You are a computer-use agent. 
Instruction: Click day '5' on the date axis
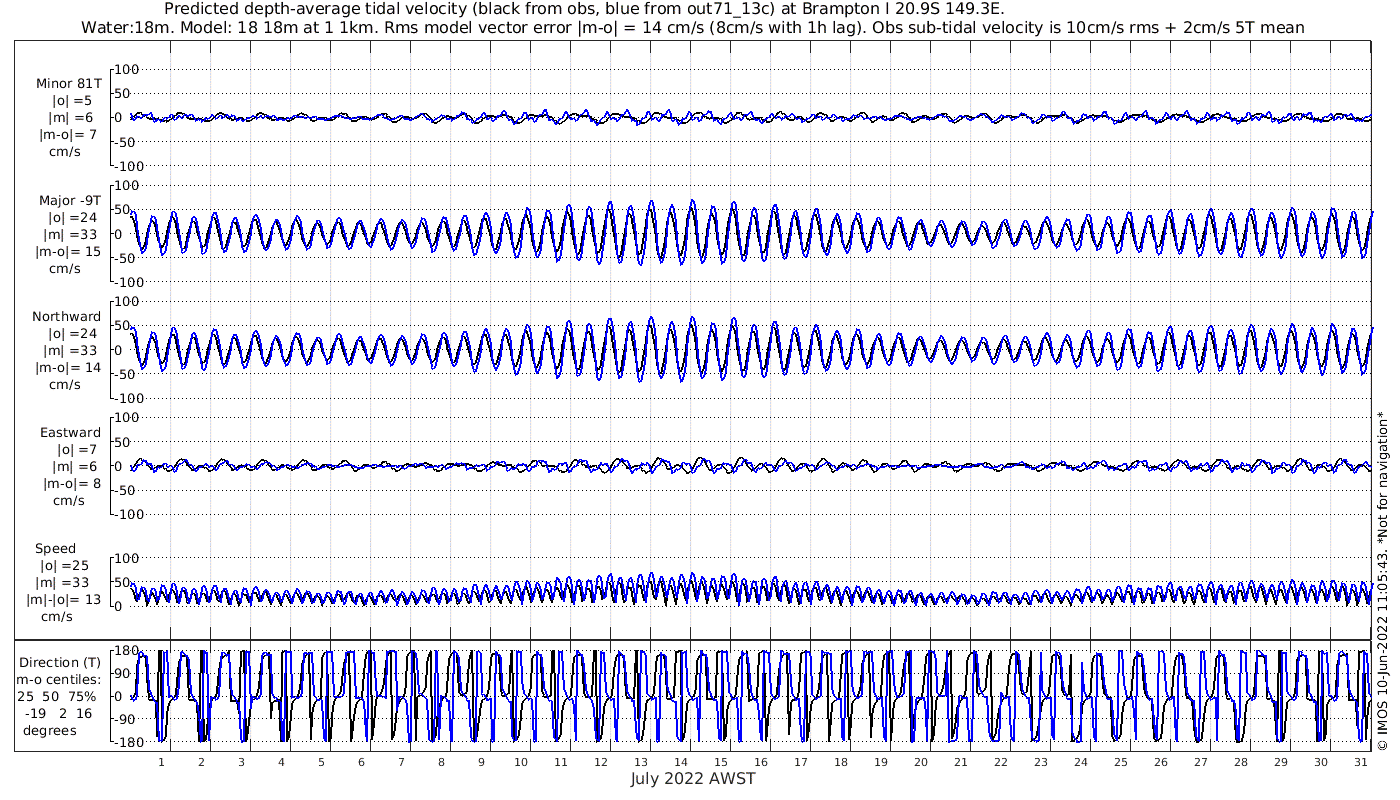click(321, 762)
